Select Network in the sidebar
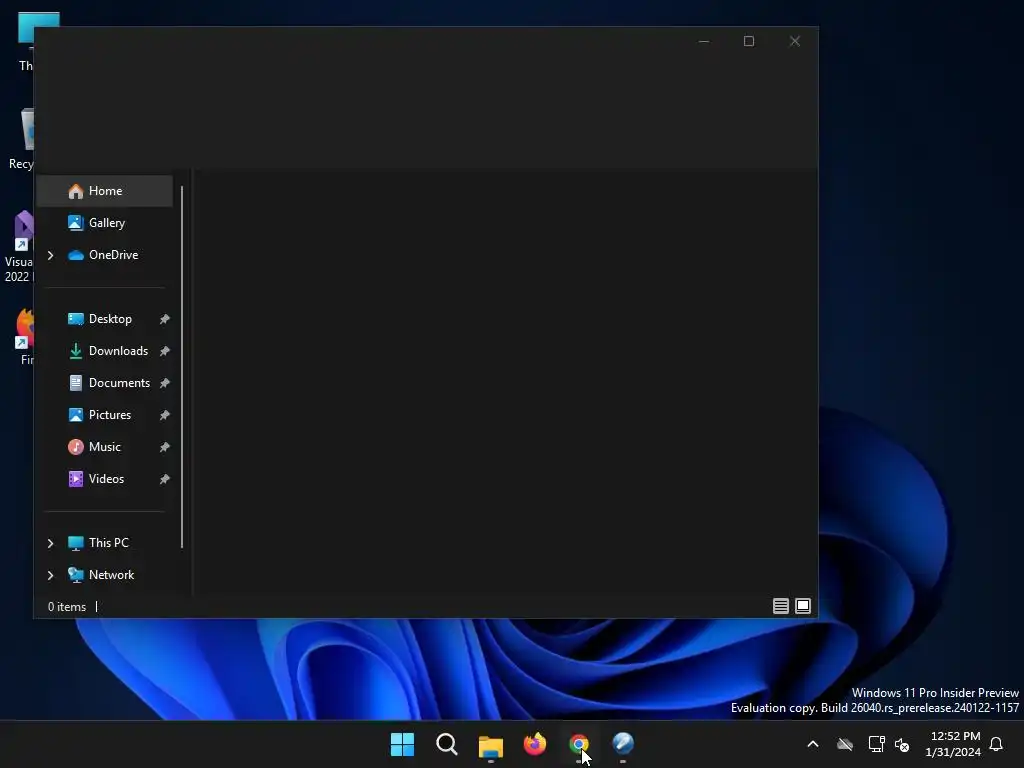 (x=104, y=575)
